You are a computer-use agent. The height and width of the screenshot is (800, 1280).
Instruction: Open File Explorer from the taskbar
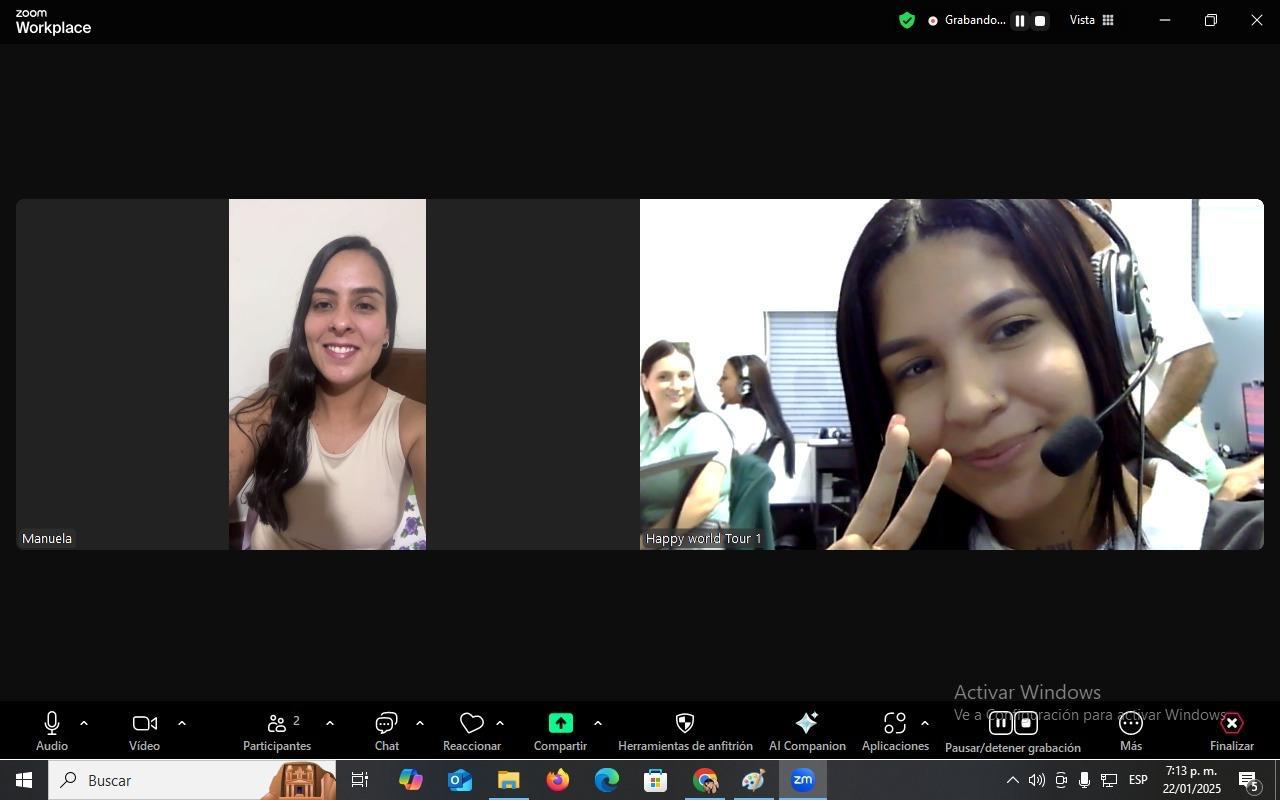click(508, 780)
